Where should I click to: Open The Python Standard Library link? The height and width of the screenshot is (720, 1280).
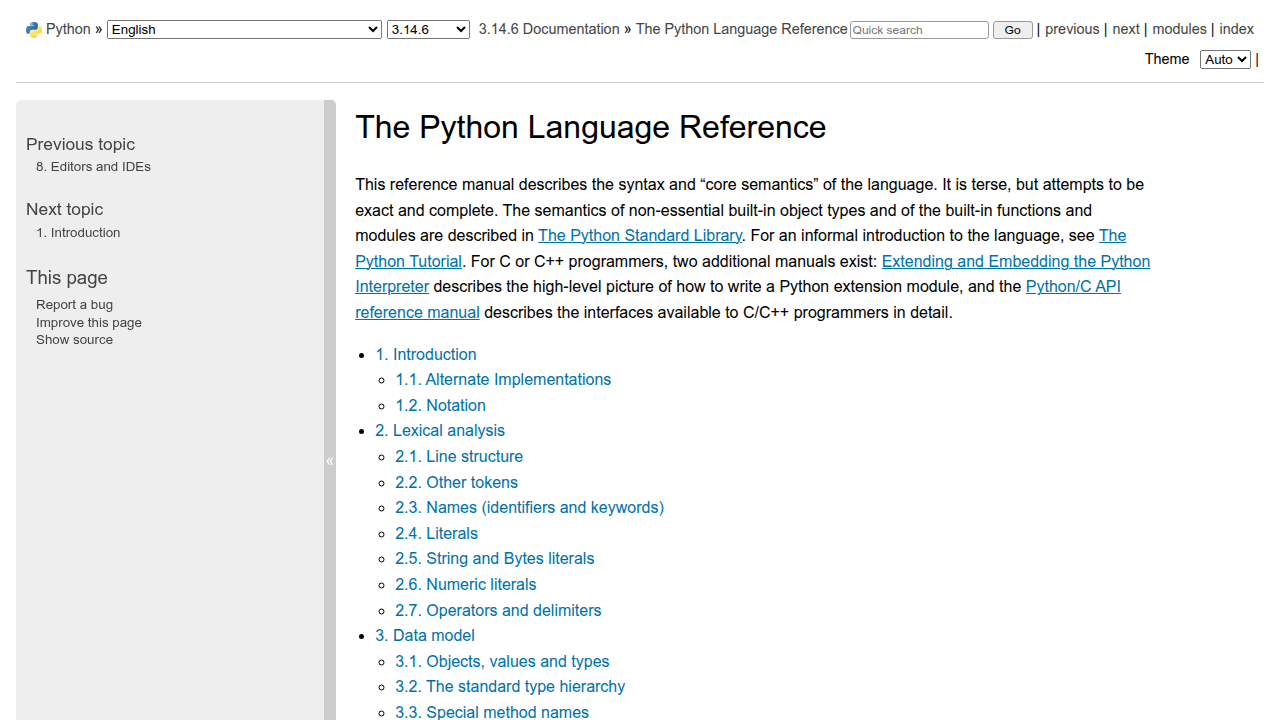[640, 236]
